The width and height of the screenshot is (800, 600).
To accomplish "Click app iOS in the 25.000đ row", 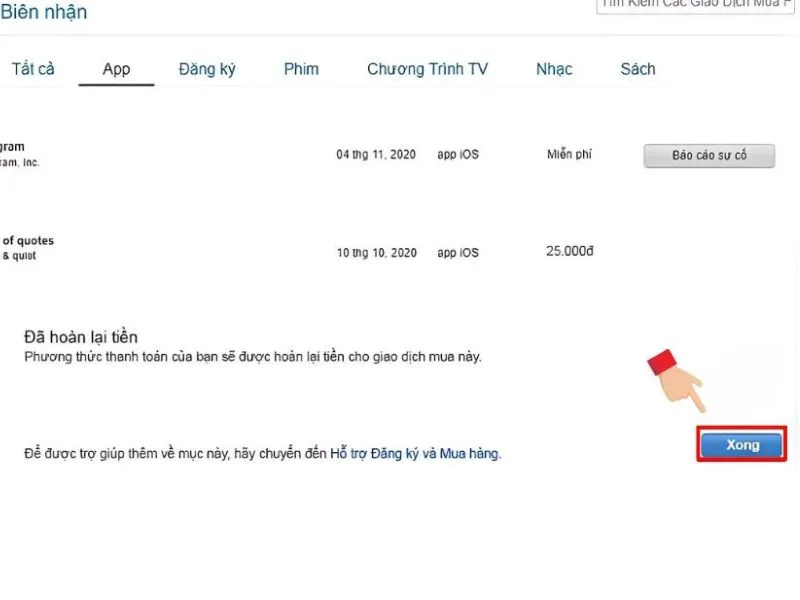I will coord(458,253).
